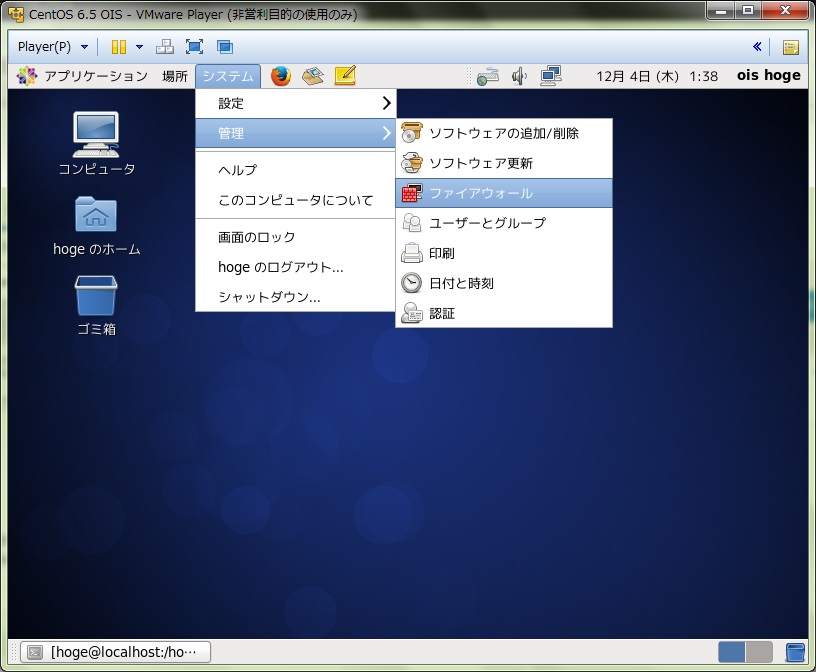The image size is (816, 672).
Task: Open the ファイアウォール settings
Action: [x=504, y=193]
